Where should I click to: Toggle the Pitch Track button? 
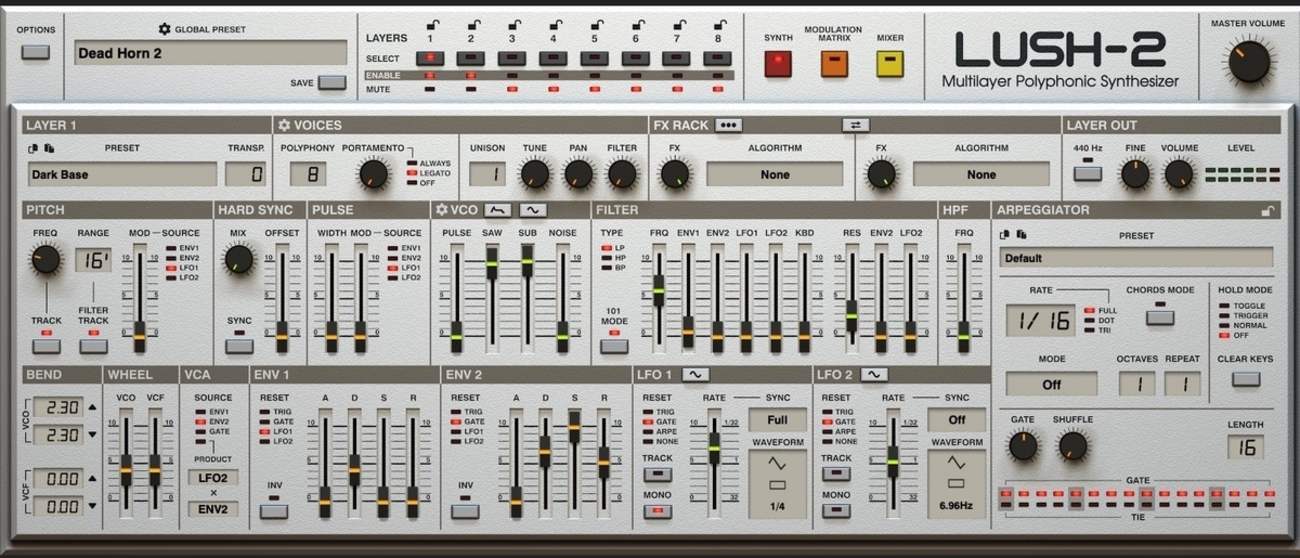coord(46,346)
